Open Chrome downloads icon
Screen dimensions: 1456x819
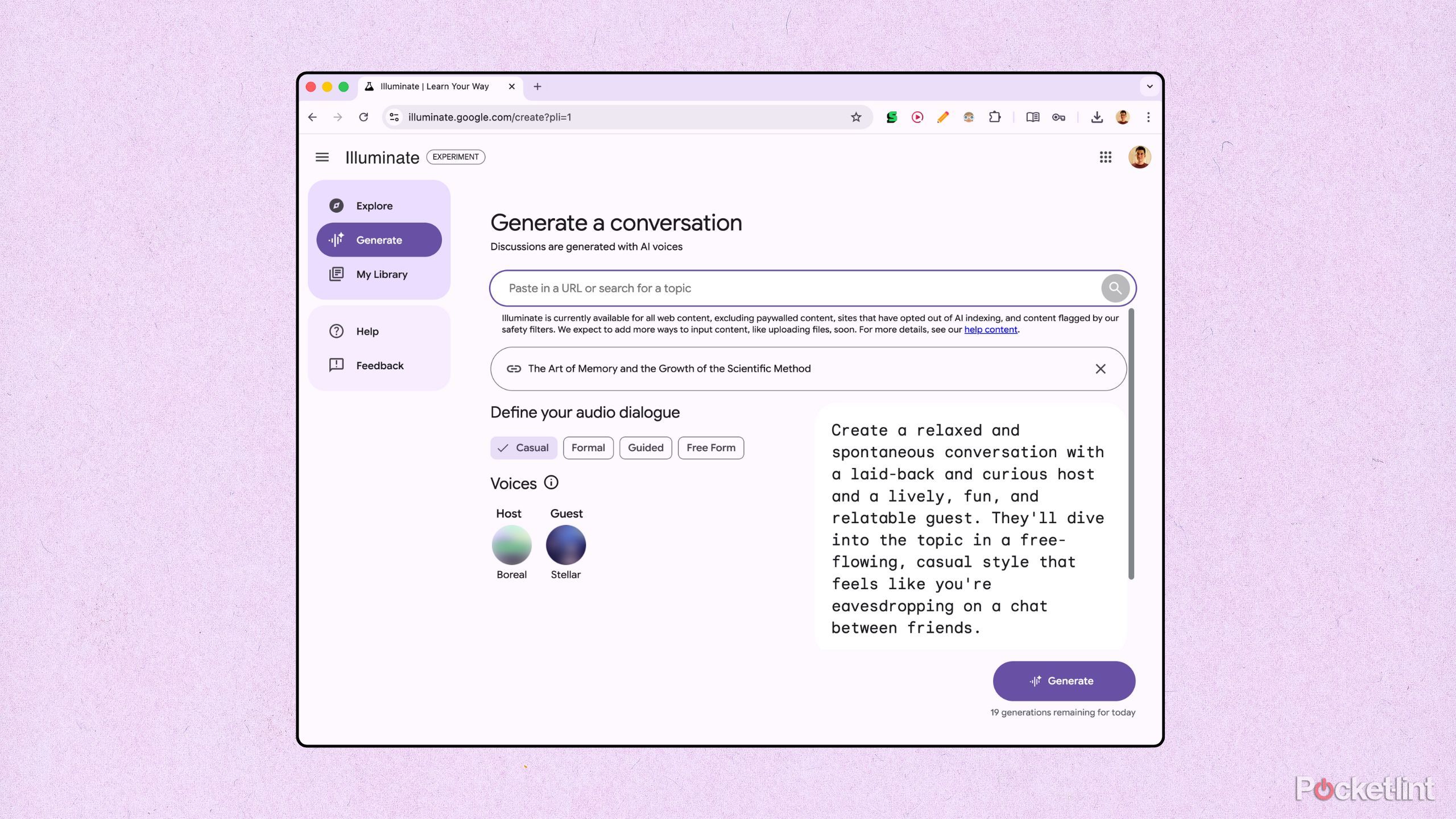click(1097, 117)
